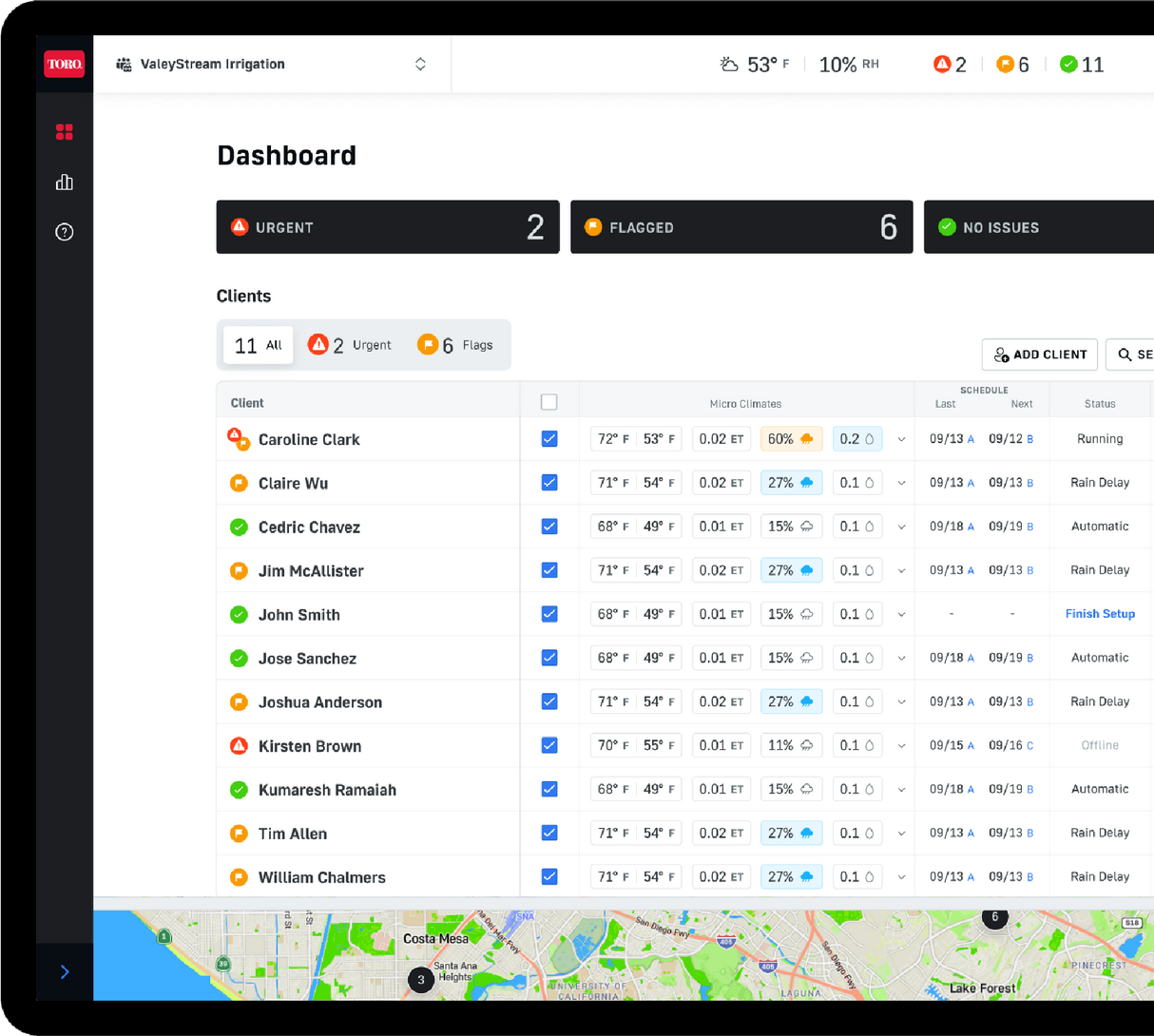Uncheck Caroline Clark's checkbox
1154x1036 pixels.
coord(549,439)
